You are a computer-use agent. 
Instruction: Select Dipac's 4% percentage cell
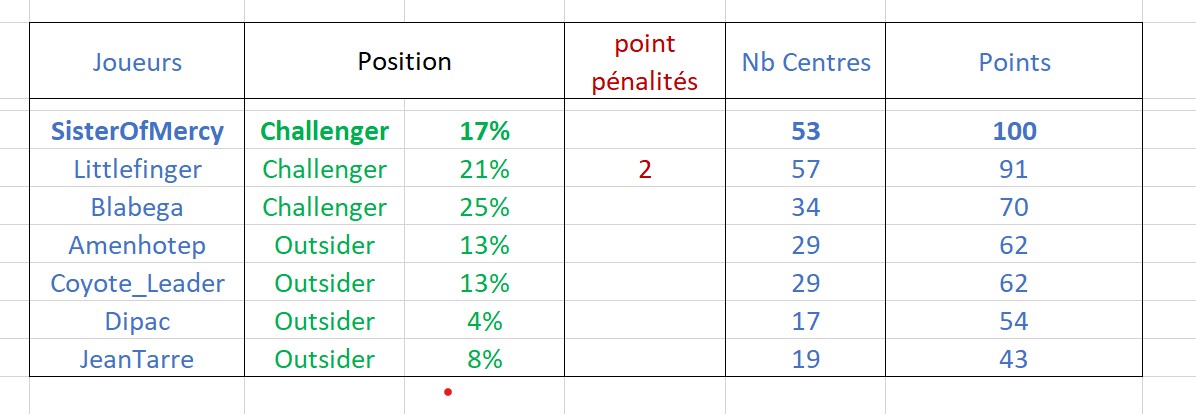[x=485, y=322]
